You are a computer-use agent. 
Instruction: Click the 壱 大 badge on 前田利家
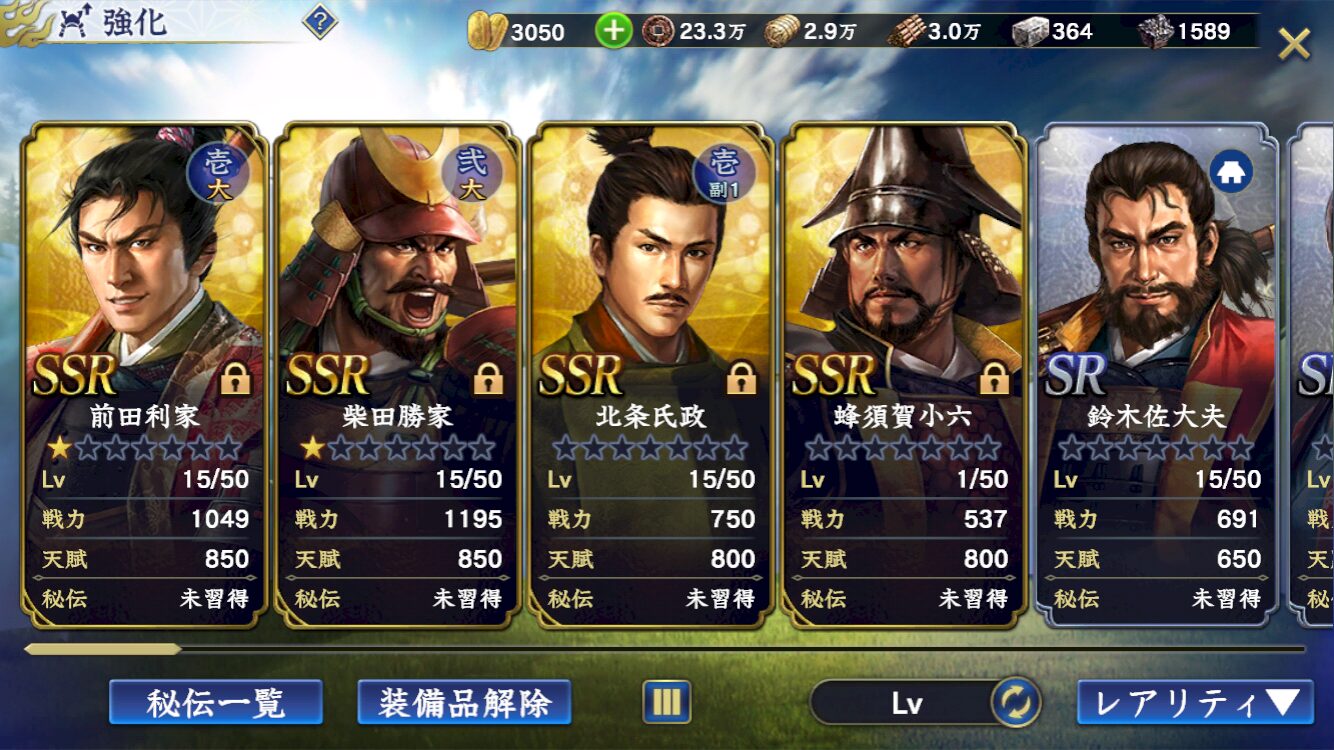coord(217,173)
